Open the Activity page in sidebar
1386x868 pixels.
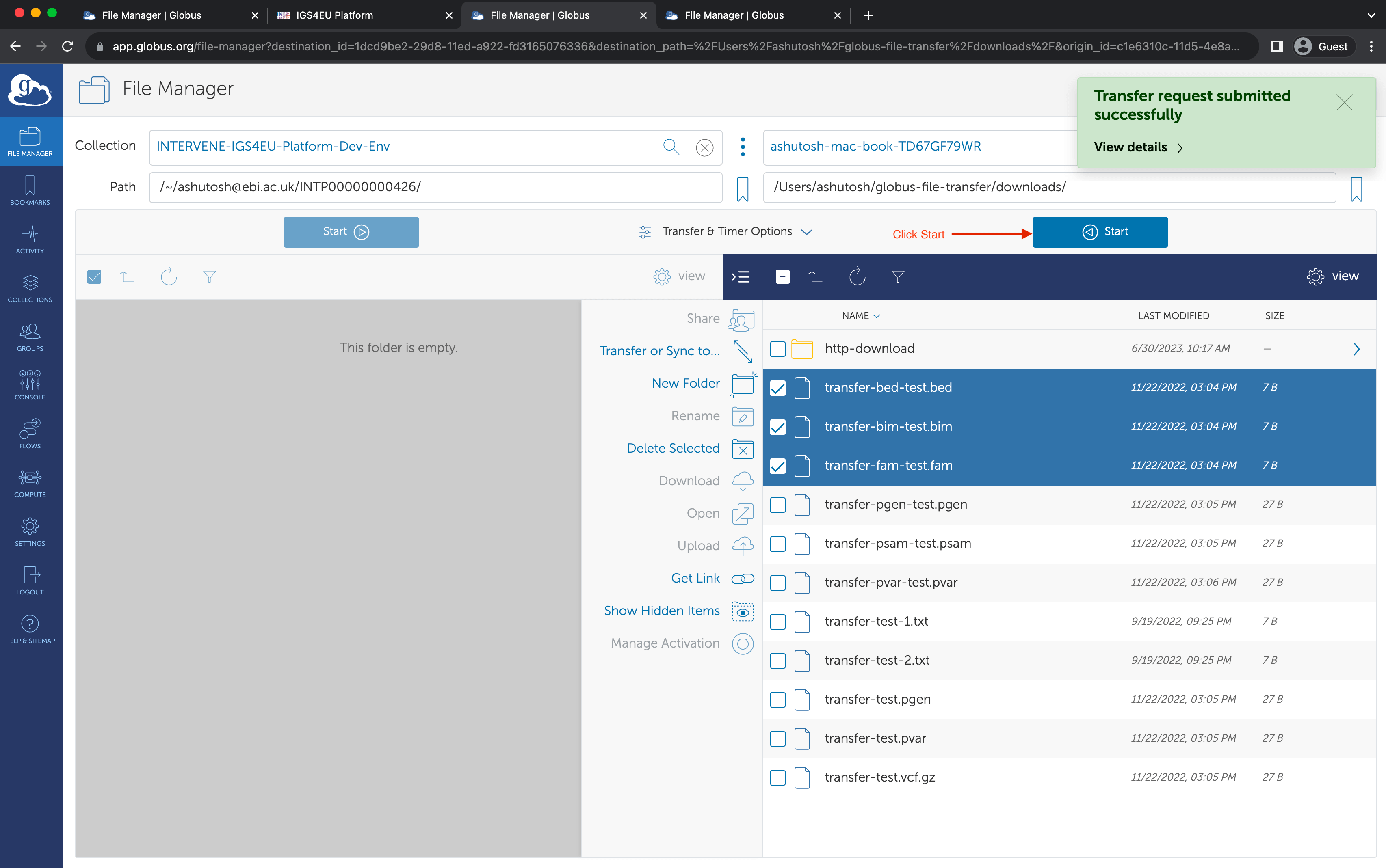[x=30, y=240]
